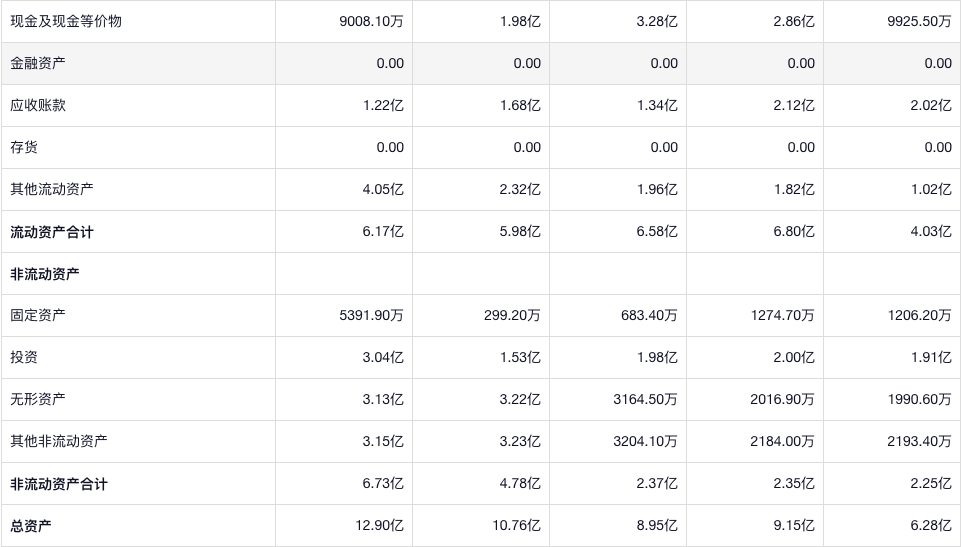961x547 pixels.
Task: Click the 4.05亿 other current assets cell
Action: pyautogui.click(x=384, y=189)
